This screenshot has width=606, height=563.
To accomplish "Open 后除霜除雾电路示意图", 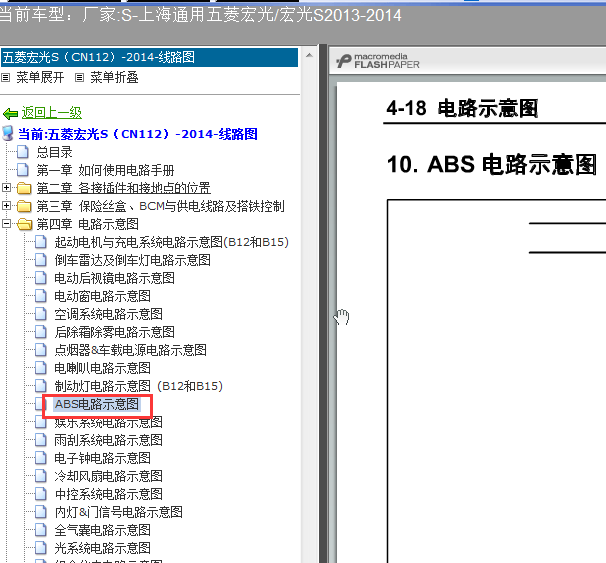I will click(114, 332).
